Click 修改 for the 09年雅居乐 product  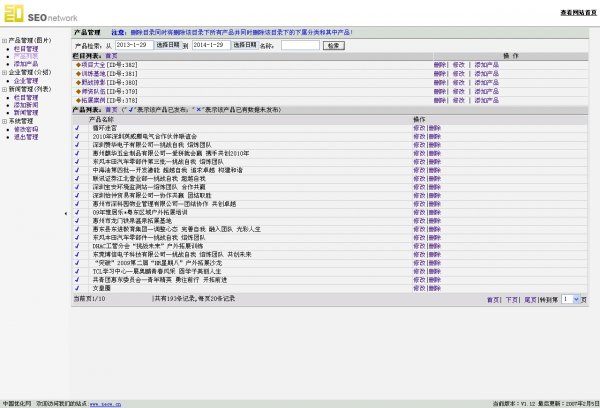[x=419, y=212]
